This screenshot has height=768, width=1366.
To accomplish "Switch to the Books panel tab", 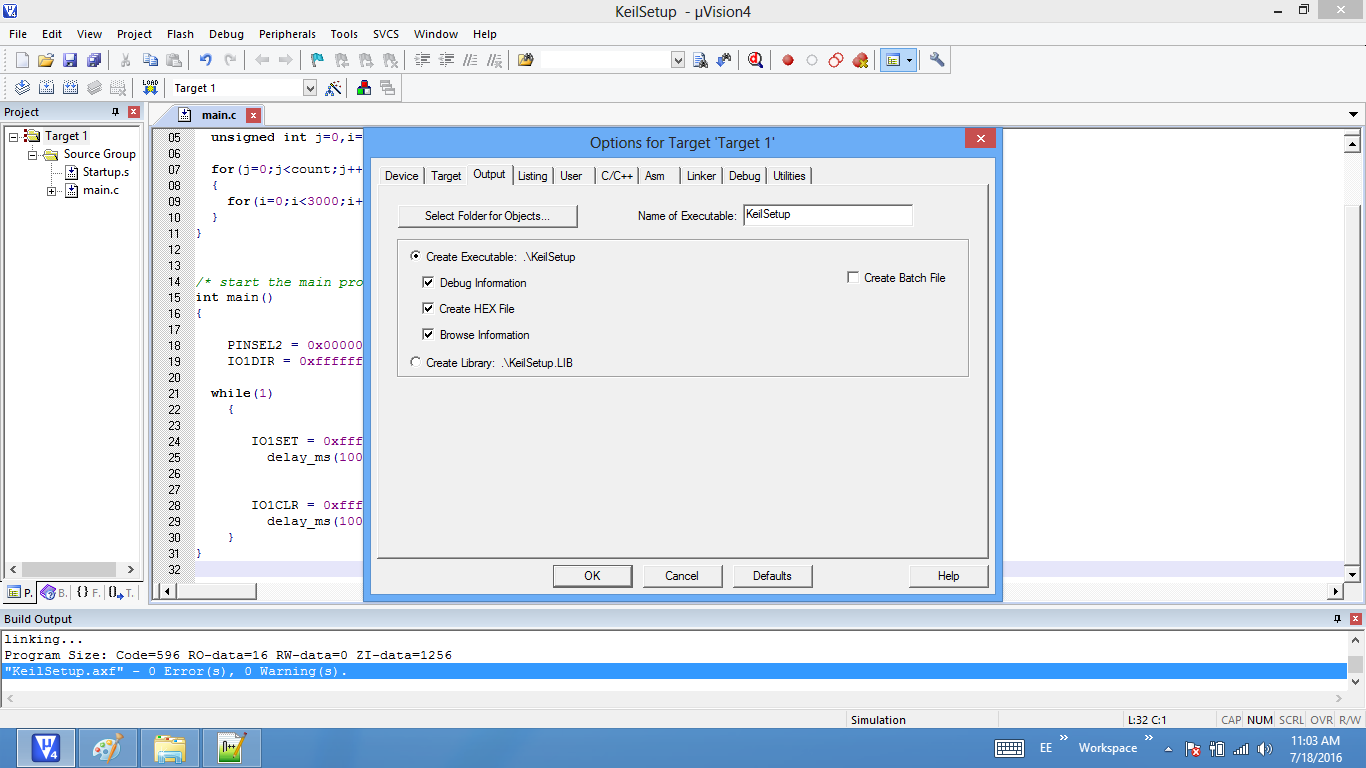I will tap(54, 592).
